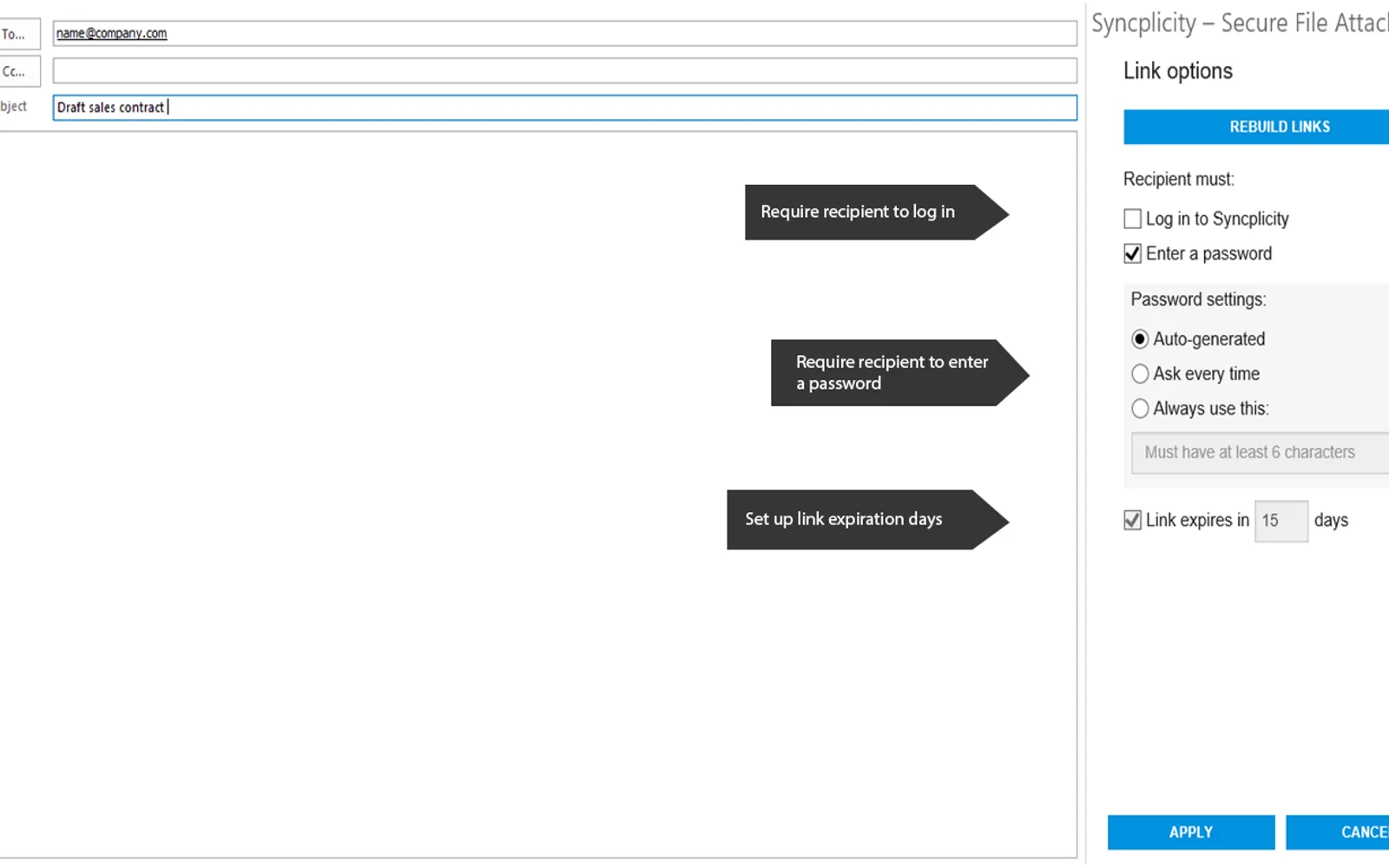This screenshot has width=1389, height=868.
Task: Uncheck the Enter a password checkbox
Action: 1132,253
